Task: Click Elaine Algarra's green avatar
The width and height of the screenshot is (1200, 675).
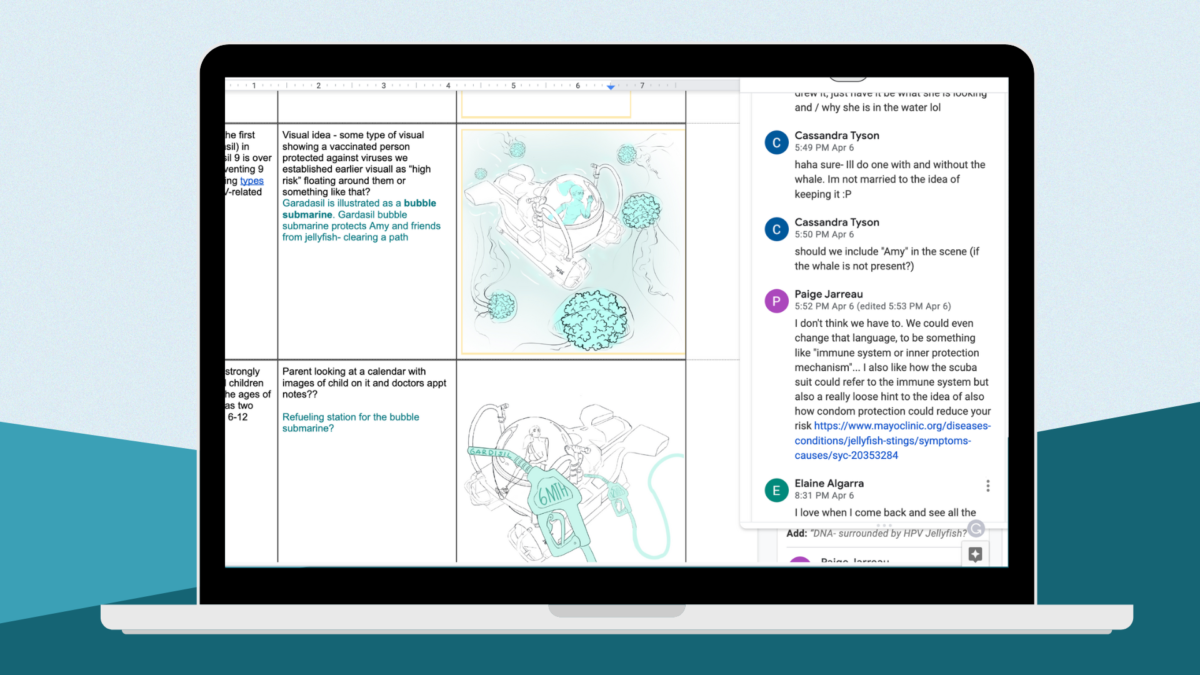Action: 776,490
